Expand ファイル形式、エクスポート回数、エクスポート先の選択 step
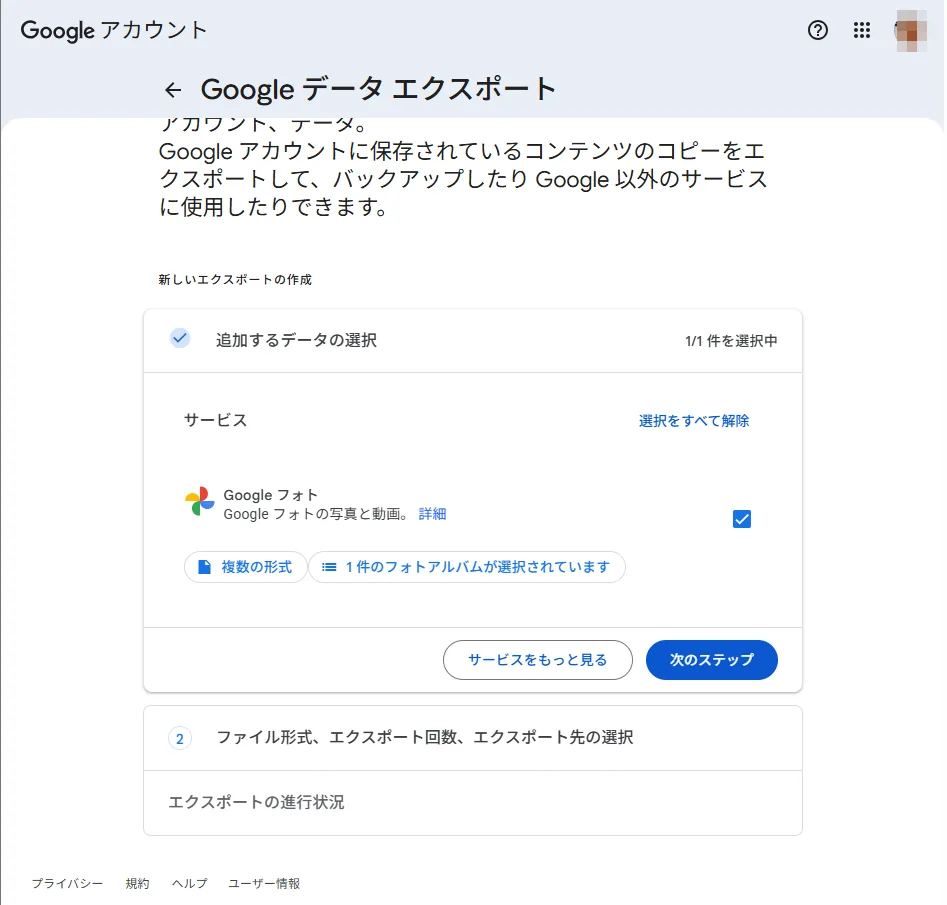 click(x=473, y=738)
